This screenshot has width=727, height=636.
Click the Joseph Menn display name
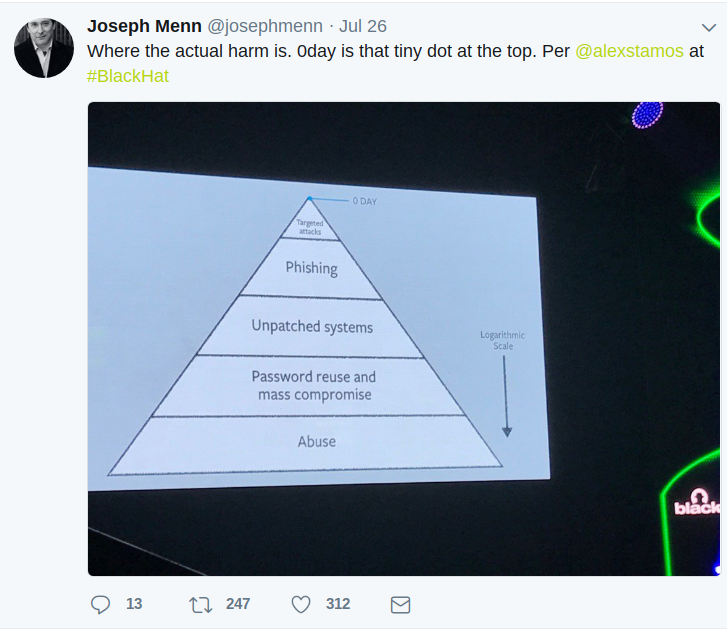[x=144, y=26]
